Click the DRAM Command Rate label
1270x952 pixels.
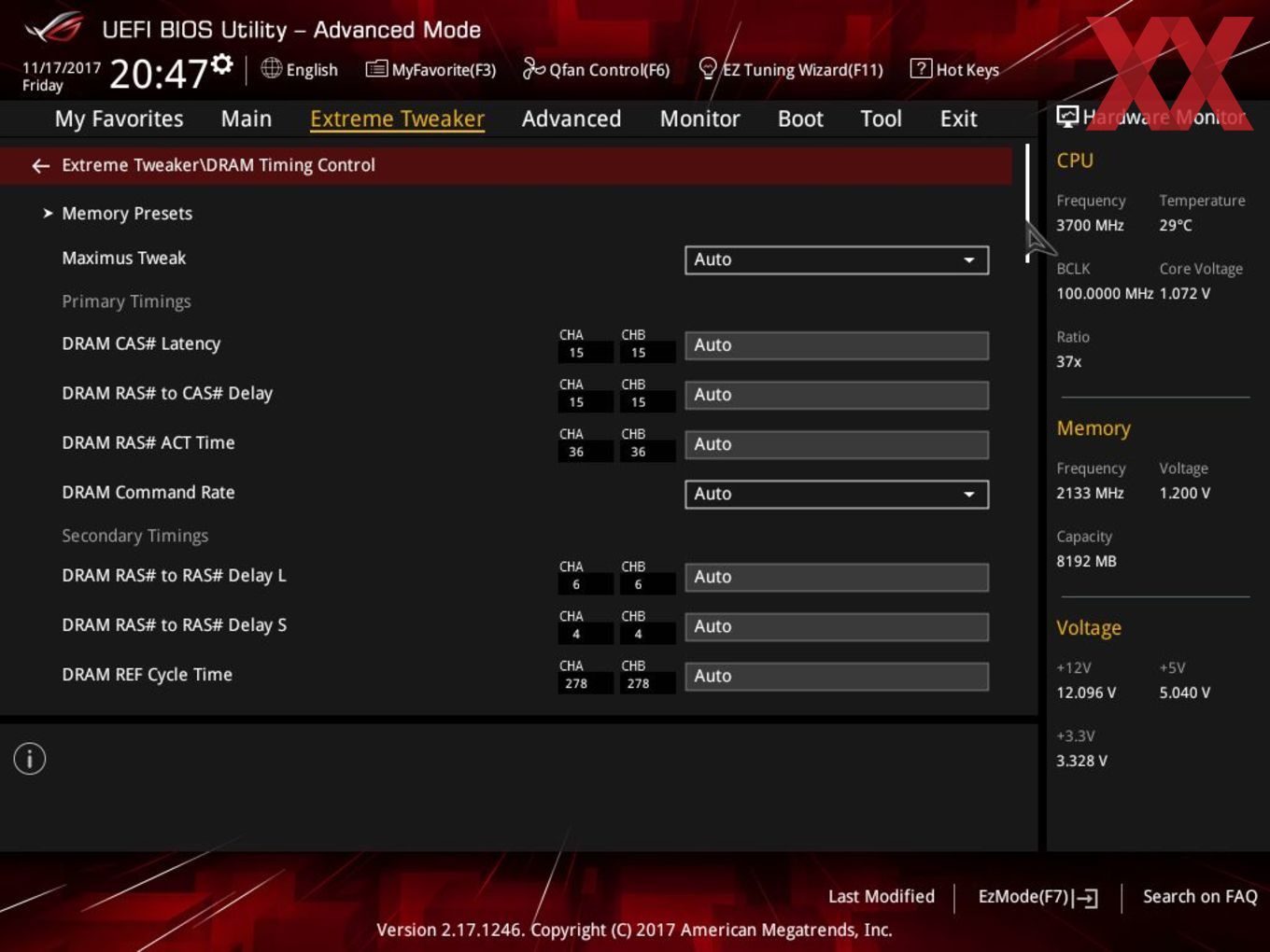point(148,492)
